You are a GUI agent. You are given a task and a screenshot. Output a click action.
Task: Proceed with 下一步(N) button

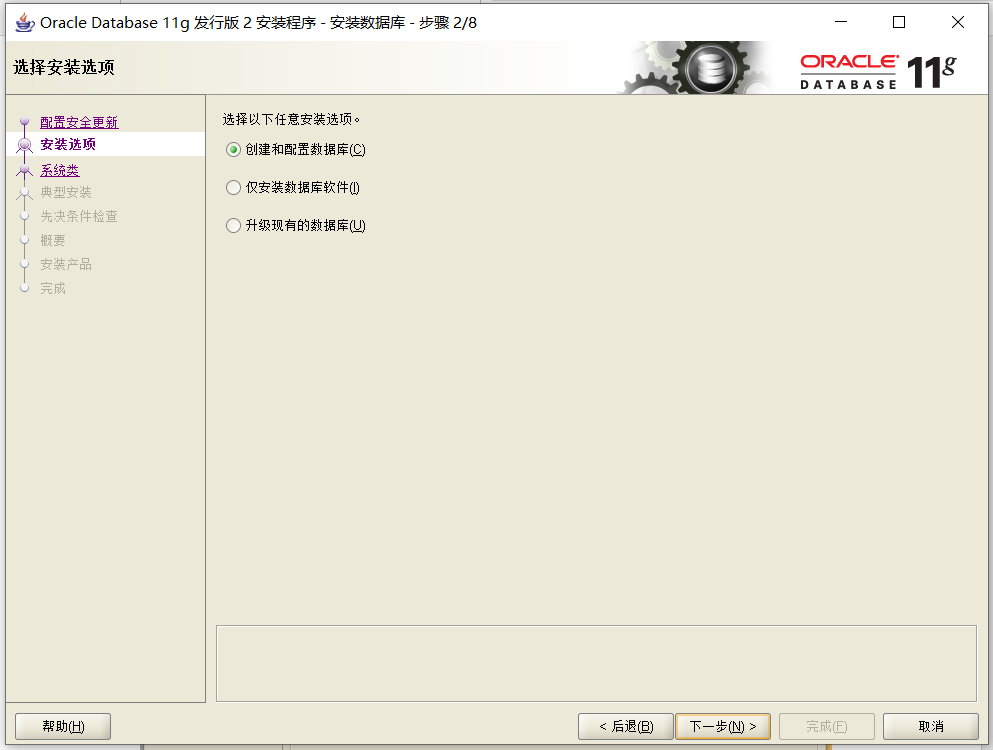[x=723, y=727]
